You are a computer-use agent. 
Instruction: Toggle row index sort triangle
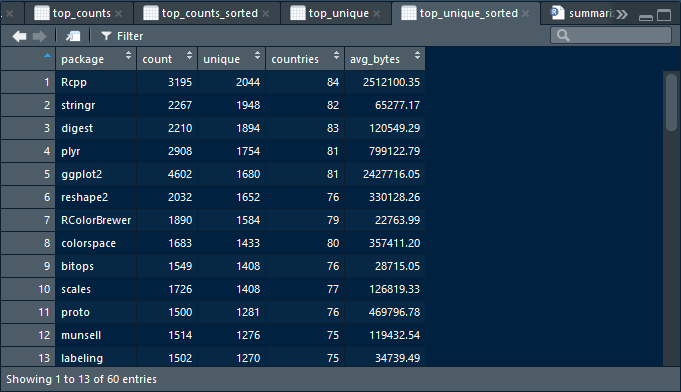coord(47,56)
